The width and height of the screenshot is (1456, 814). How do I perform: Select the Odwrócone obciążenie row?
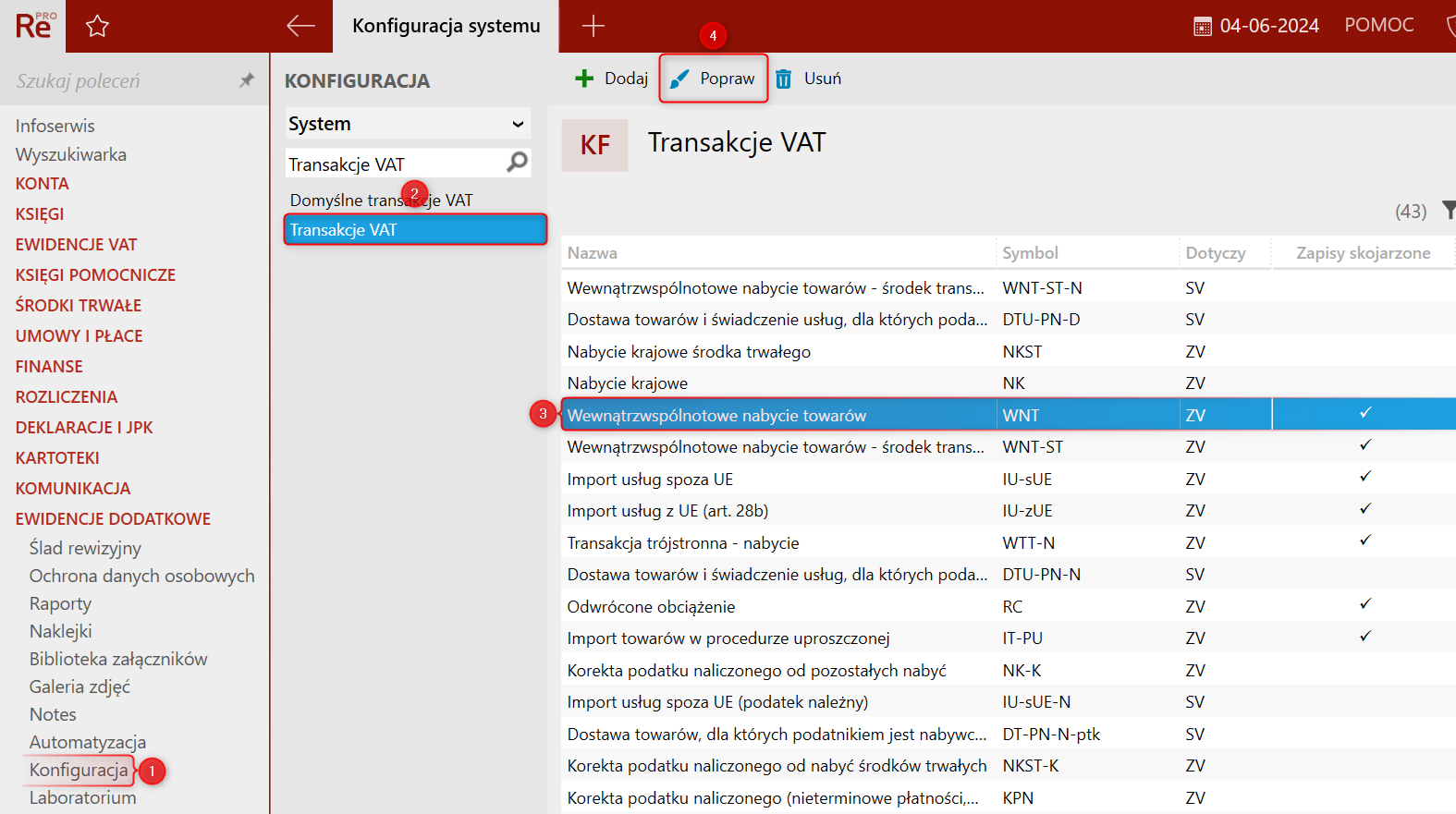[1009, 607]
